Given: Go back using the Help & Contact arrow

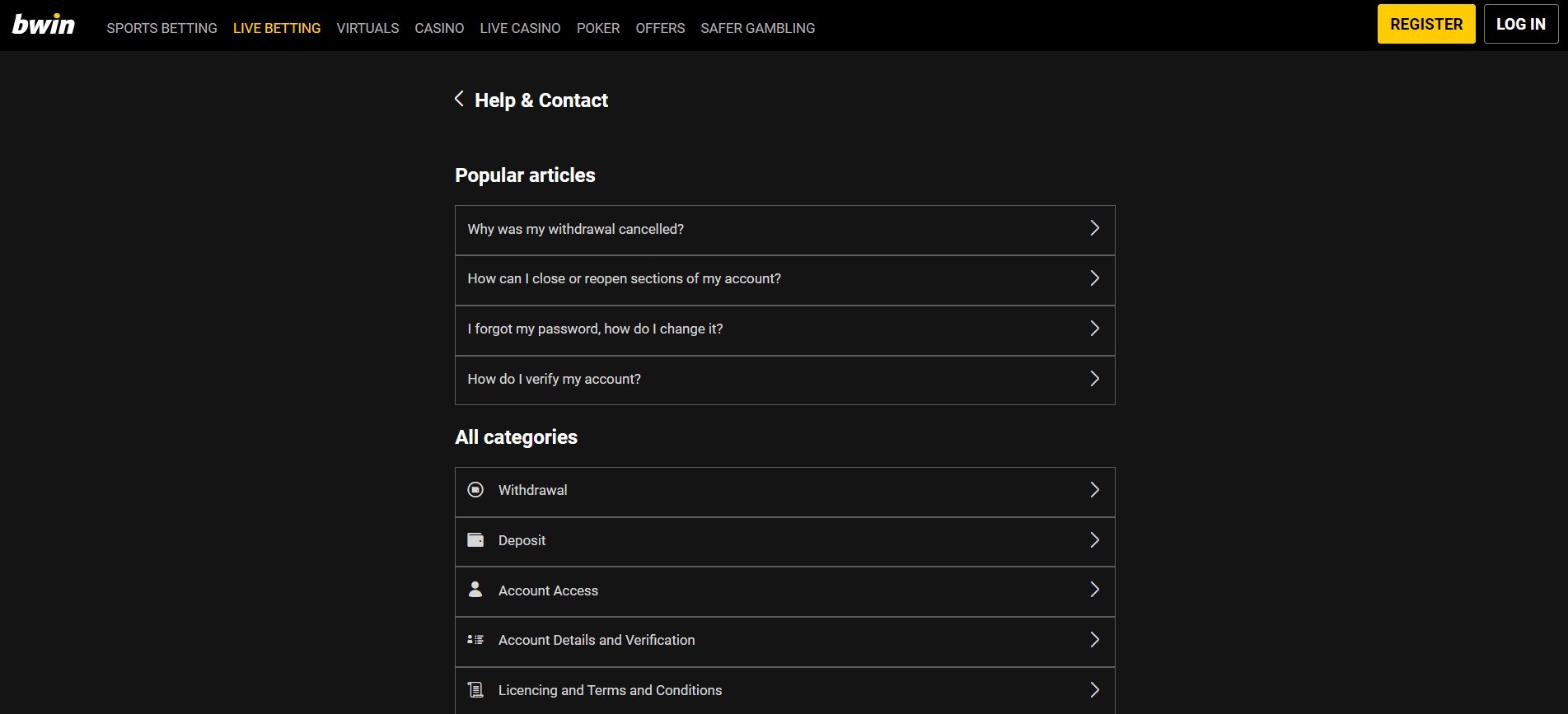Looking at the screenshot, I should click(x=459, y=99).
